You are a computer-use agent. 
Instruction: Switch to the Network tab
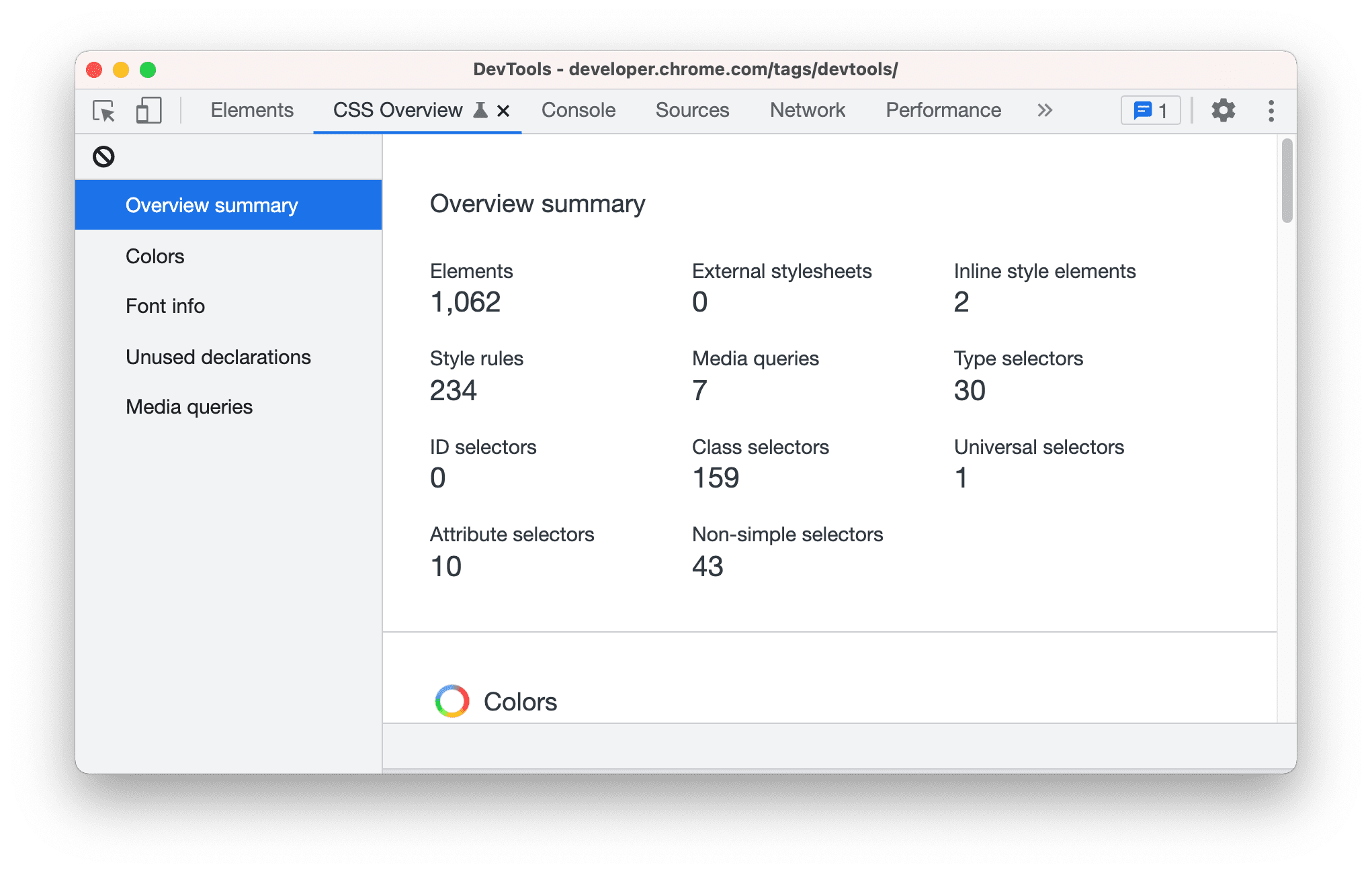coord(808,110)
